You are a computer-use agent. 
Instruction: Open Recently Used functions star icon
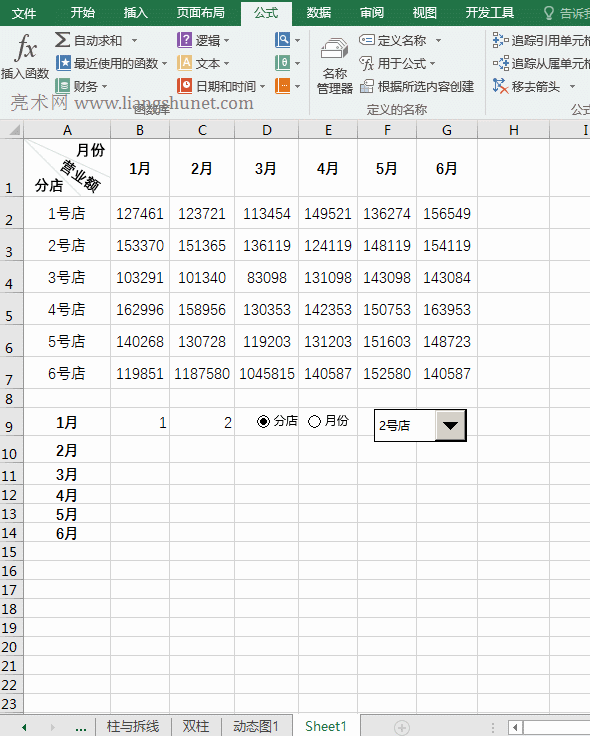click(63, 62)
